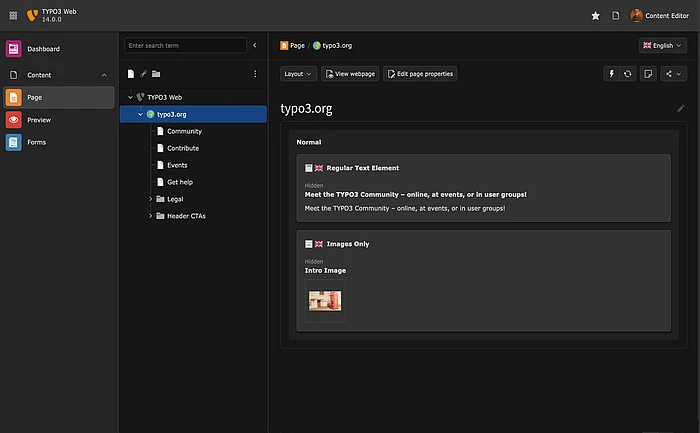Expand the Header CTAs folder
Image resolution: width=700 pixels, height=433 pixels.
(150, 216)
